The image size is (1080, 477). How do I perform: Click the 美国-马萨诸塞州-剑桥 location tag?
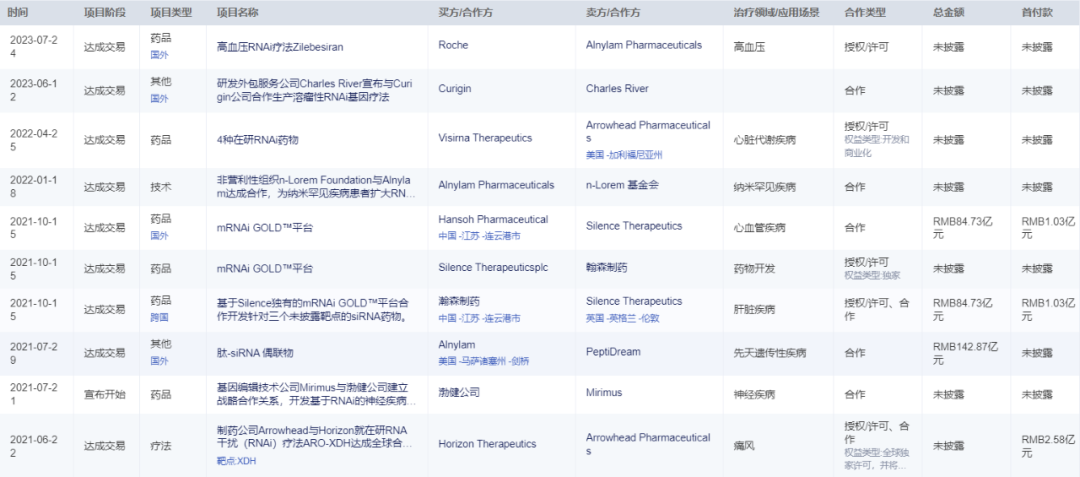point(484,361)
